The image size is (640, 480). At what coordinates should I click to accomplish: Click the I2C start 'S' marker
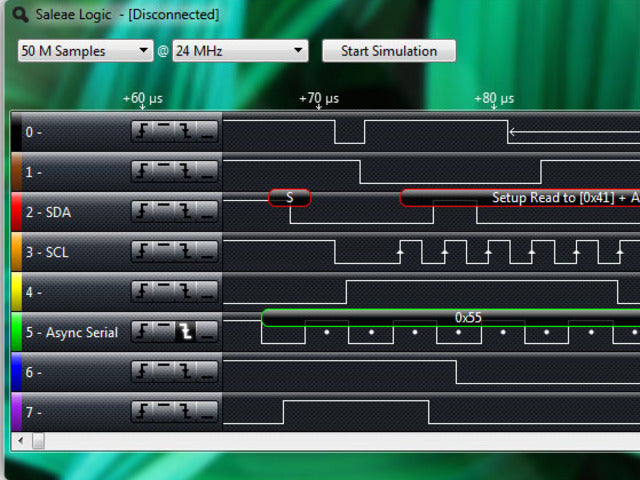[x=290, y=198]
